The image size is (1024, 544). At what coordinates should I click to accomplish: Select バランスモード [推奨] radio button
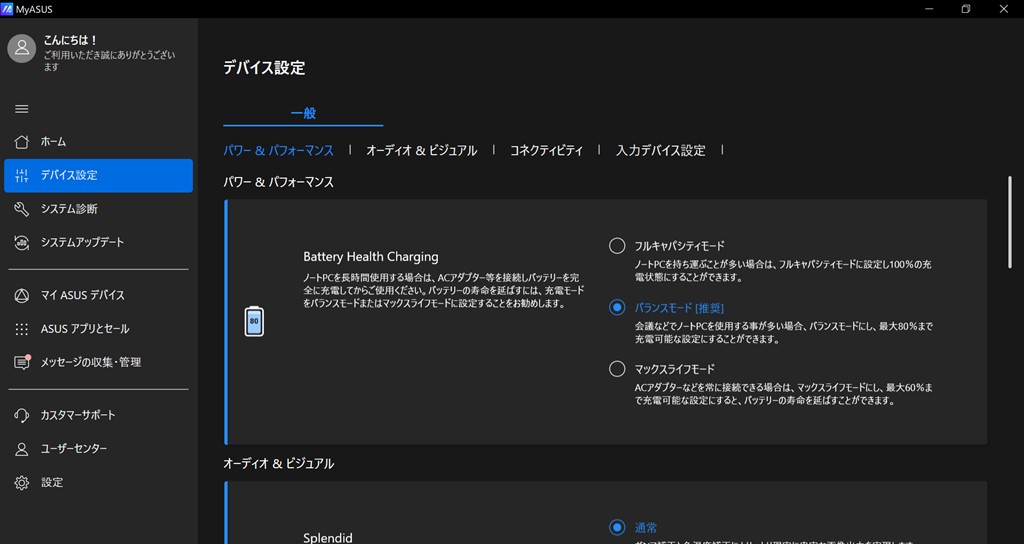coord(617,308)
